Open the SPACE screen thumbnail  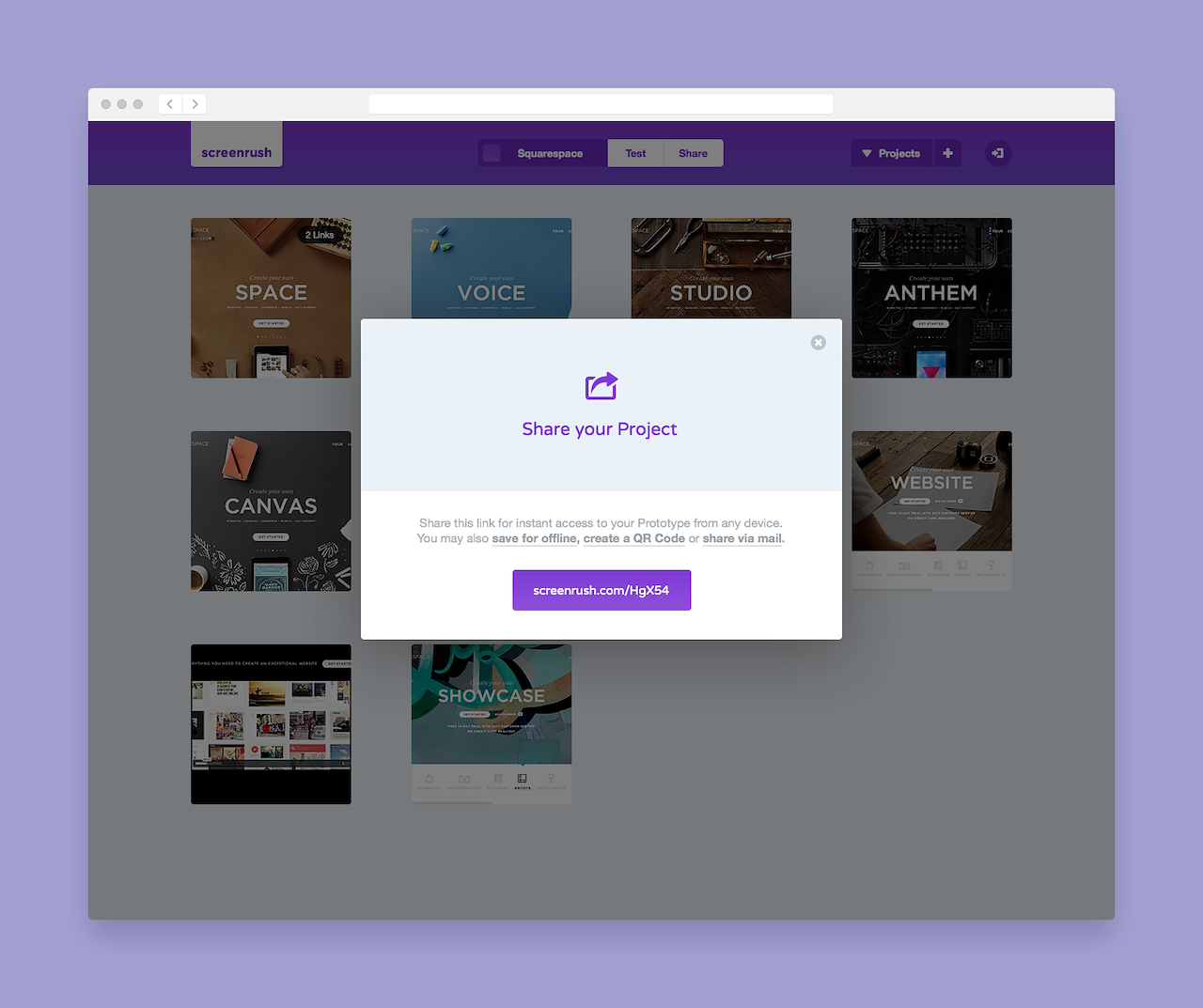(271, 298)
